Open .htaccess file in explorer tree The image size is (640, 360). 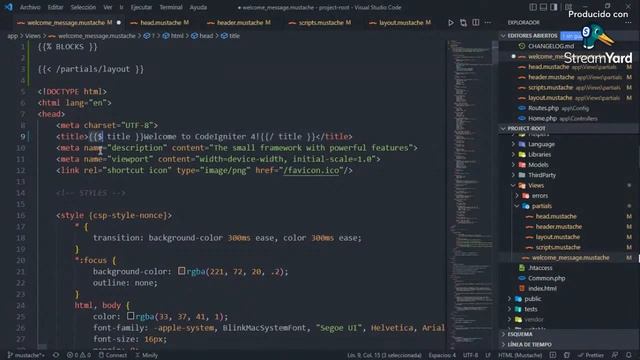(x=540, y=268)
